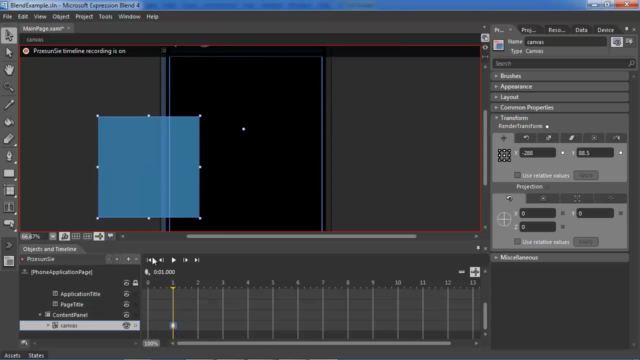The height and width of the screenshot is (360, 640).
Task: Play the PrzesunSie storyboard
Action: tap(173, 260)
